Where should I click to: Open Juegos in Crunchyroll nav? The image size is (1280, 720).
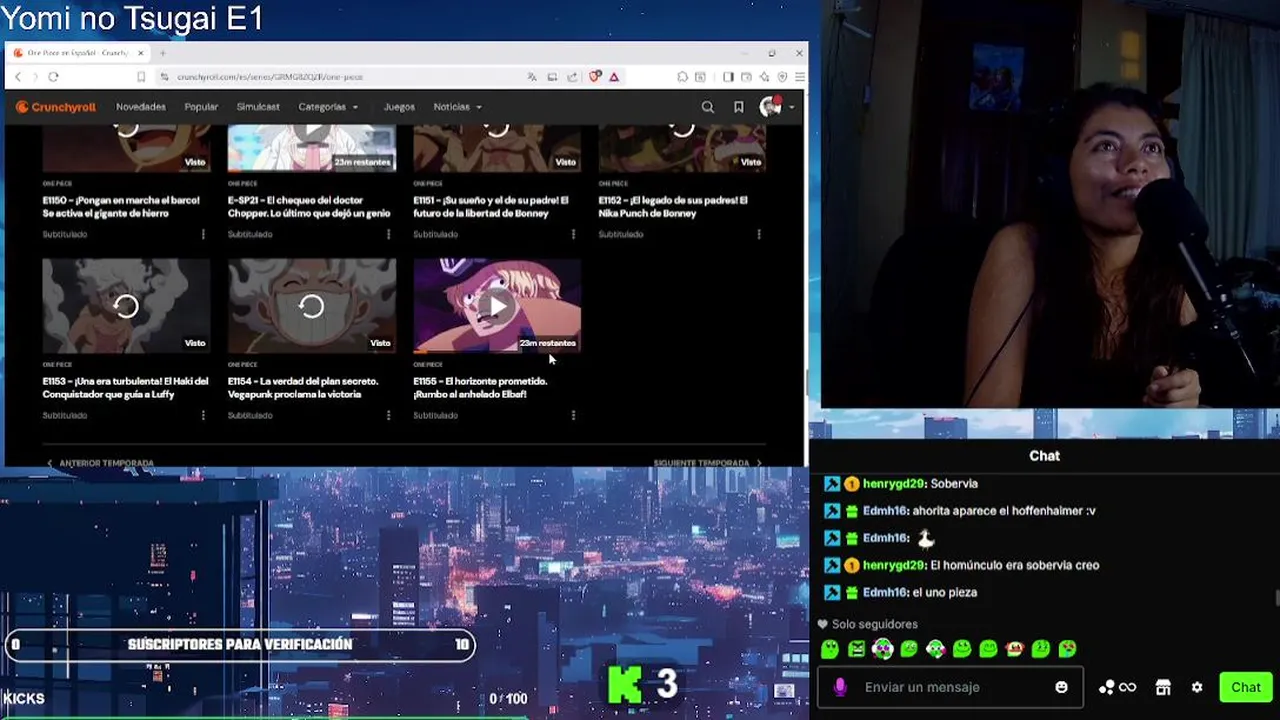point(399,107)
